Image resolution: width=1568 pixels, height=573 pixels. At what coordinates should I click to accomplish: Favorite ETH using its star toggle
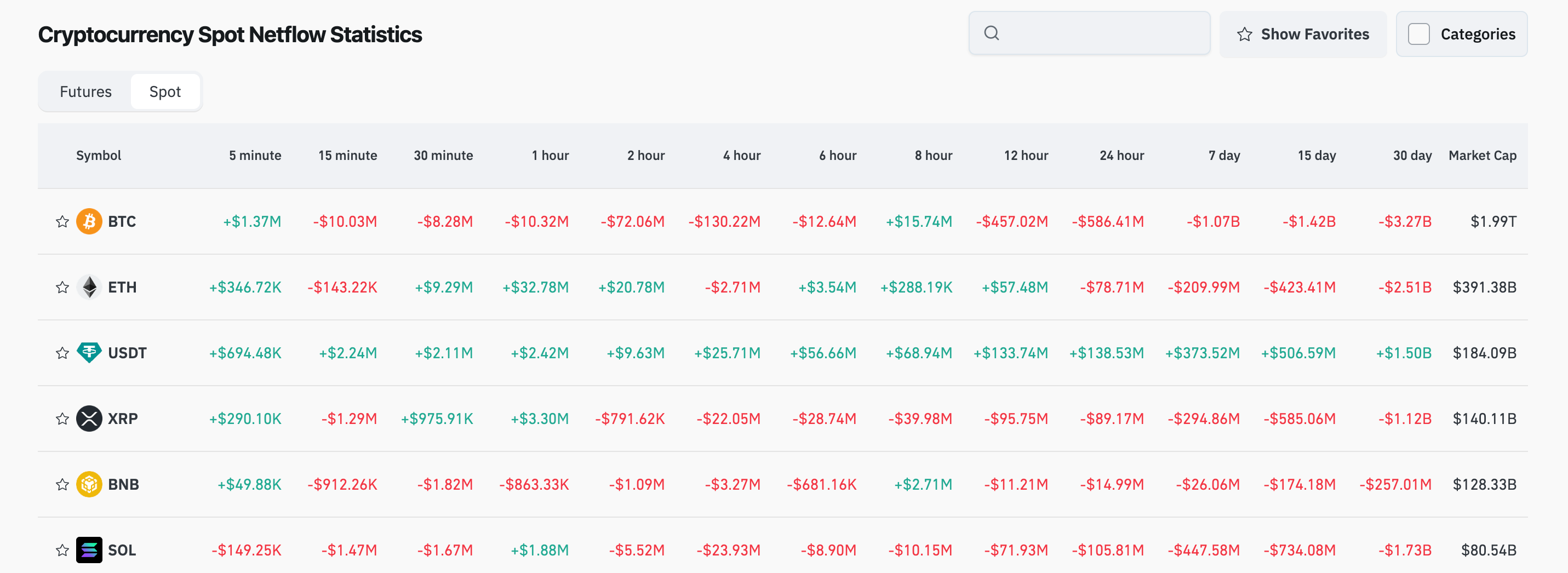click(x=62, y=287)
